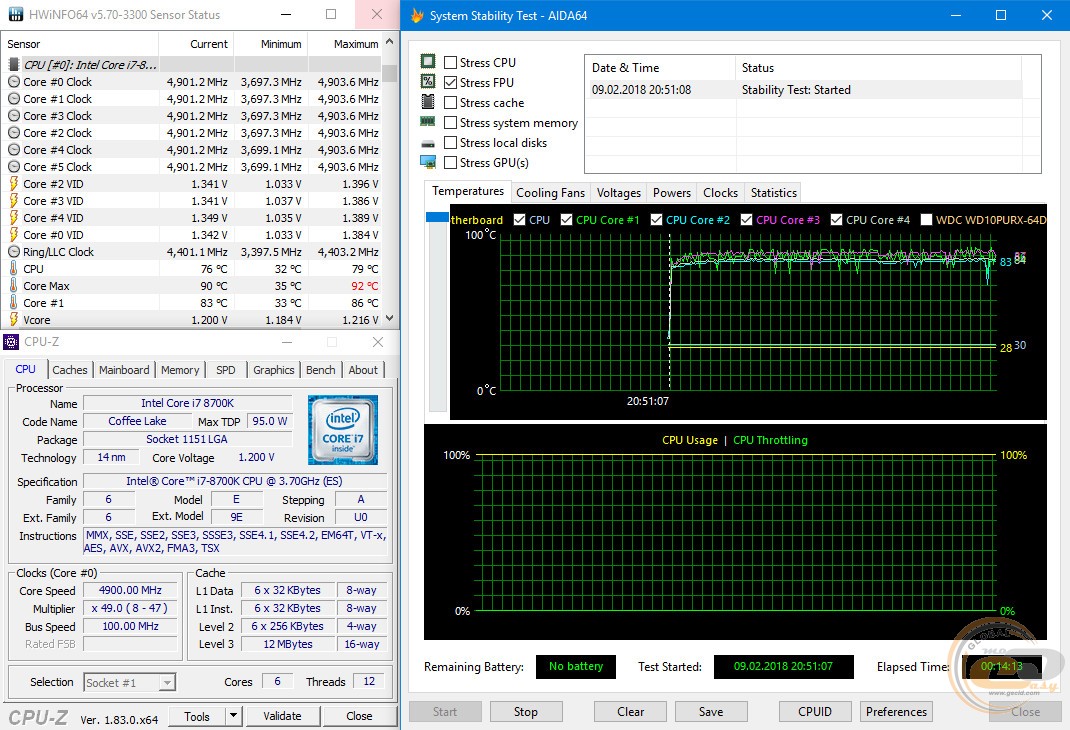
Task: Click the lightning icon of Core #0 VID
Action: coord(14,235)
